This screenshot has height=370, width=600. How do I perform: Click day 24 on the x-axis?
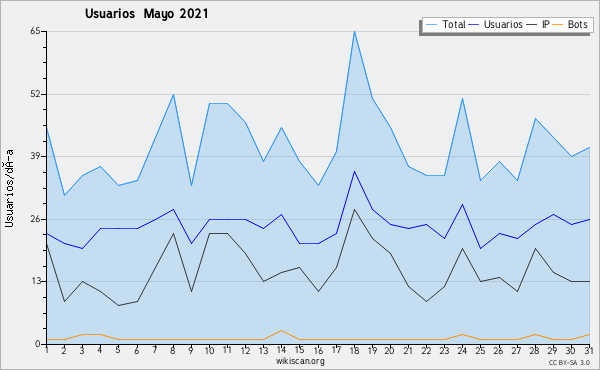pos(463,350)
